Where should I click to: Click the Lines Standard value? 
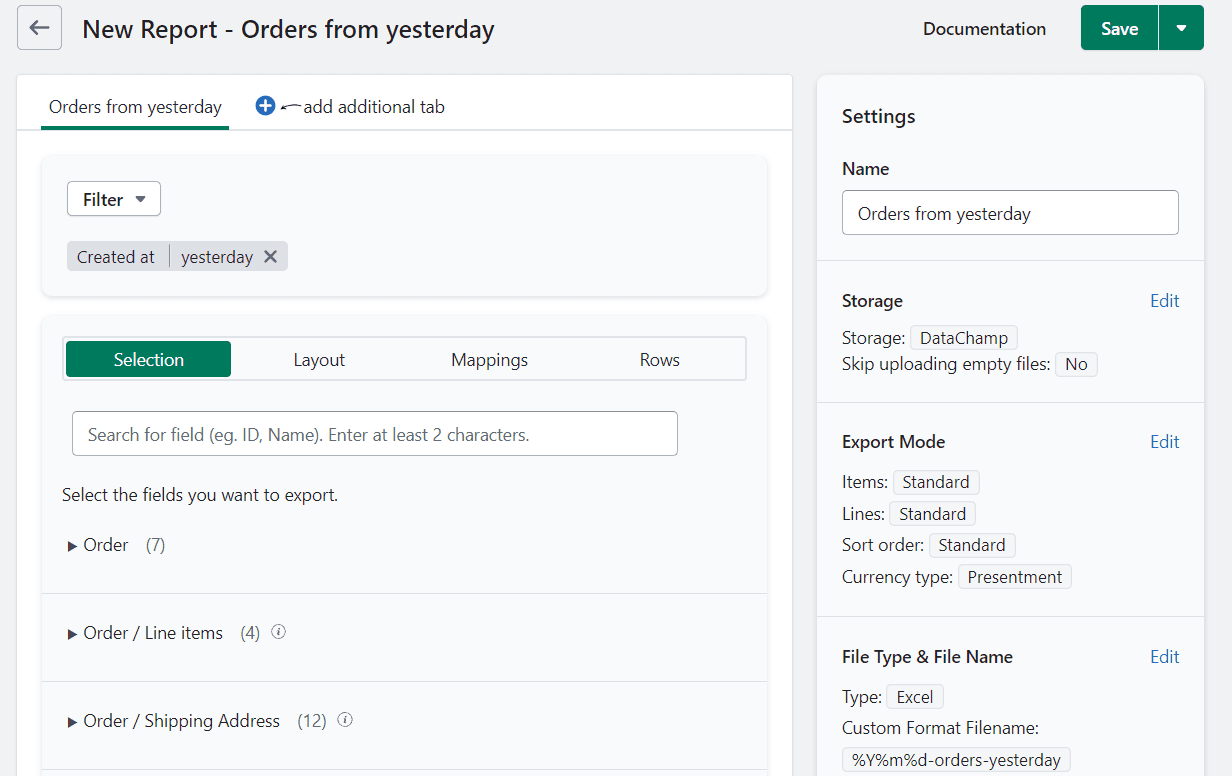[932, 514]
